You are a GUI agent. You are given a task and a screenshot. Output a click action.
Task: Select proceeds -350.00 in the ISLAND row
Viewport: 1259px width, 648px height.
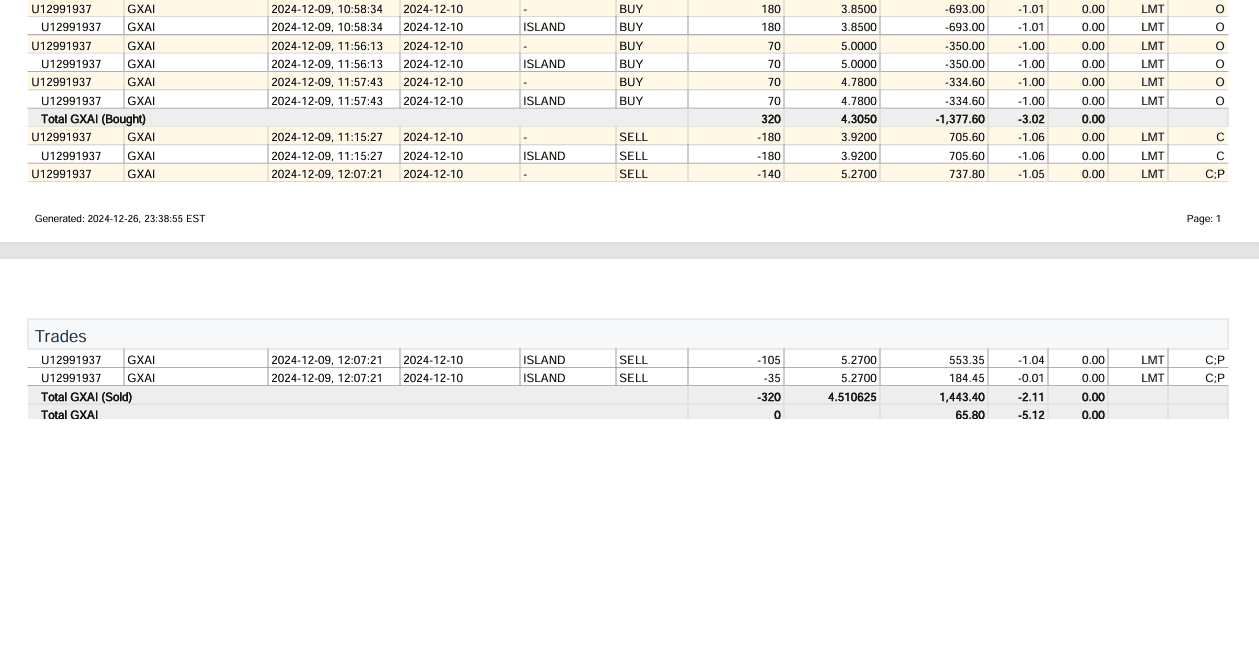965,64
